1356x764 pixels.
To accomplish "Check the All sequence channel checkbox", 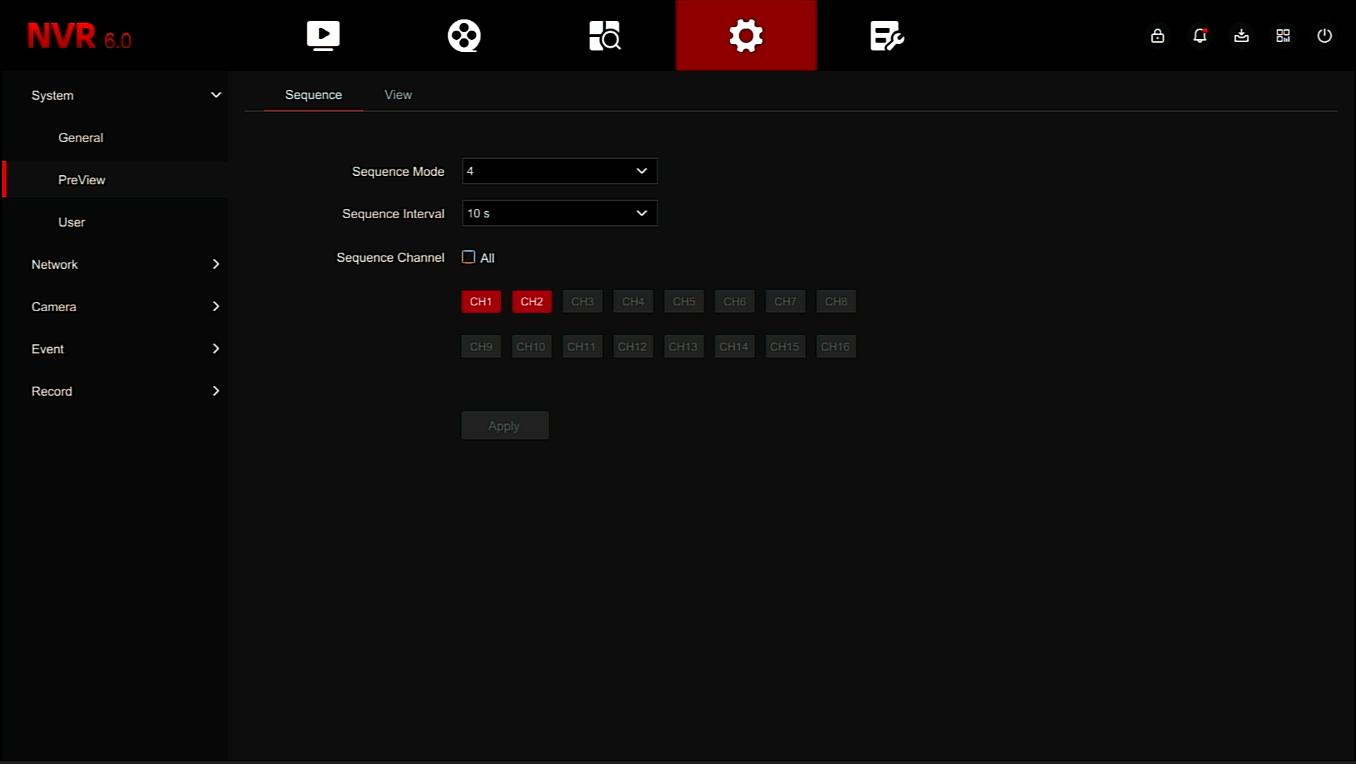I will point(468,257).
